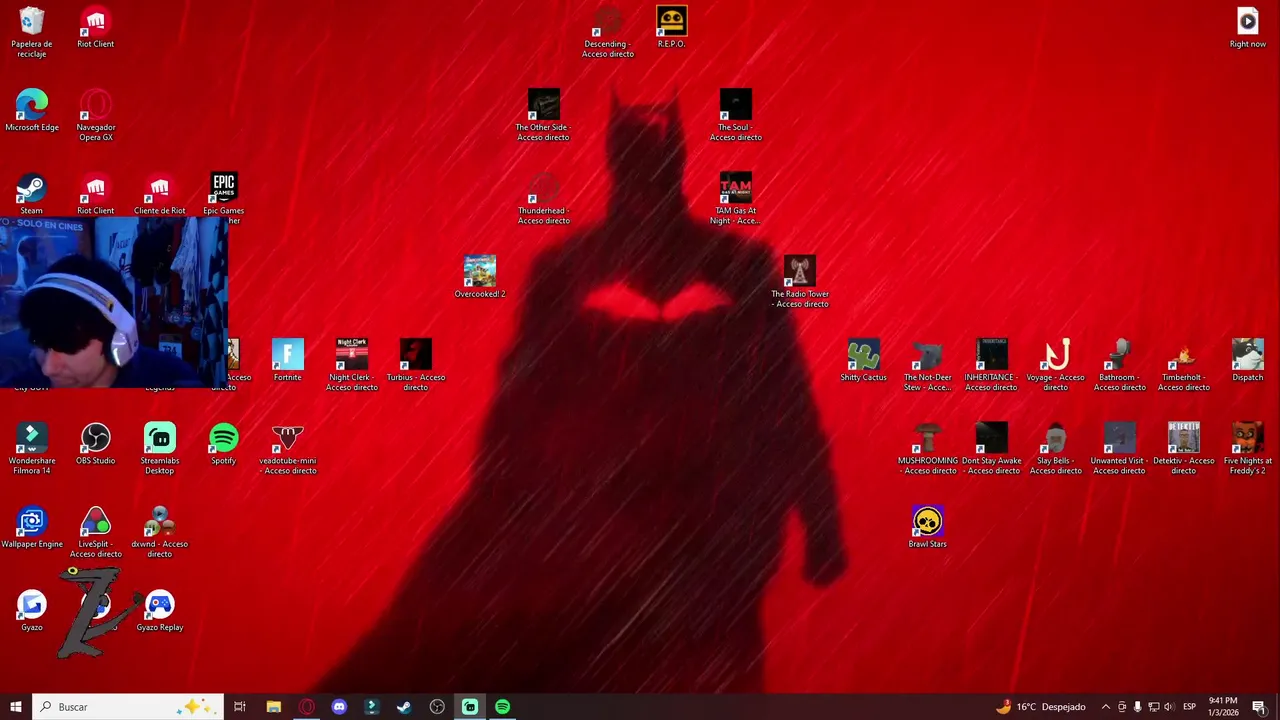
Task: Open OBS Studio from the taskbar
Action: pyautogui.click(x=437, y=707)
